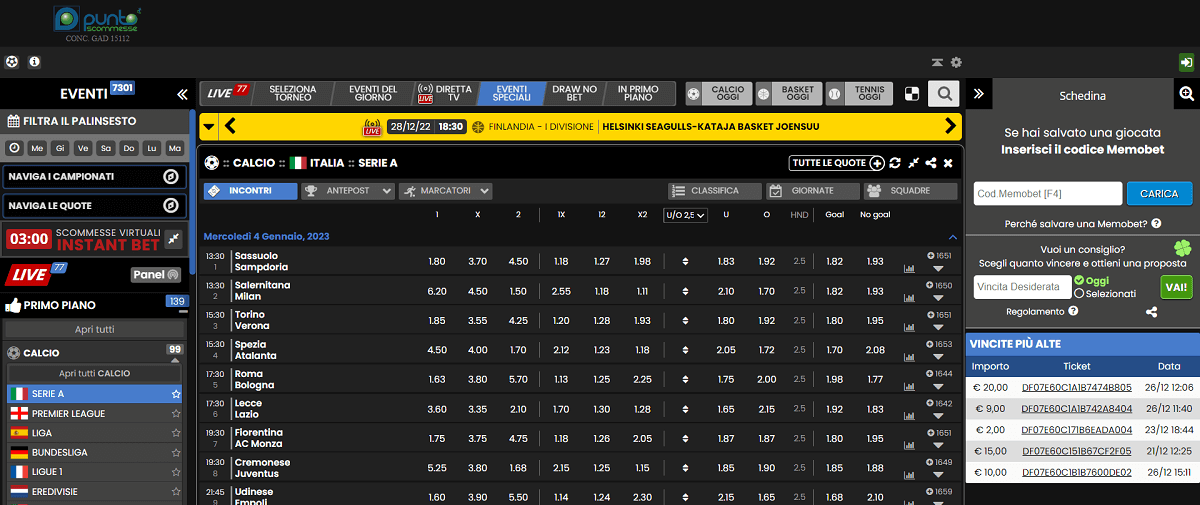Open Seleziona Torneo tab

[x=293, y=94]
